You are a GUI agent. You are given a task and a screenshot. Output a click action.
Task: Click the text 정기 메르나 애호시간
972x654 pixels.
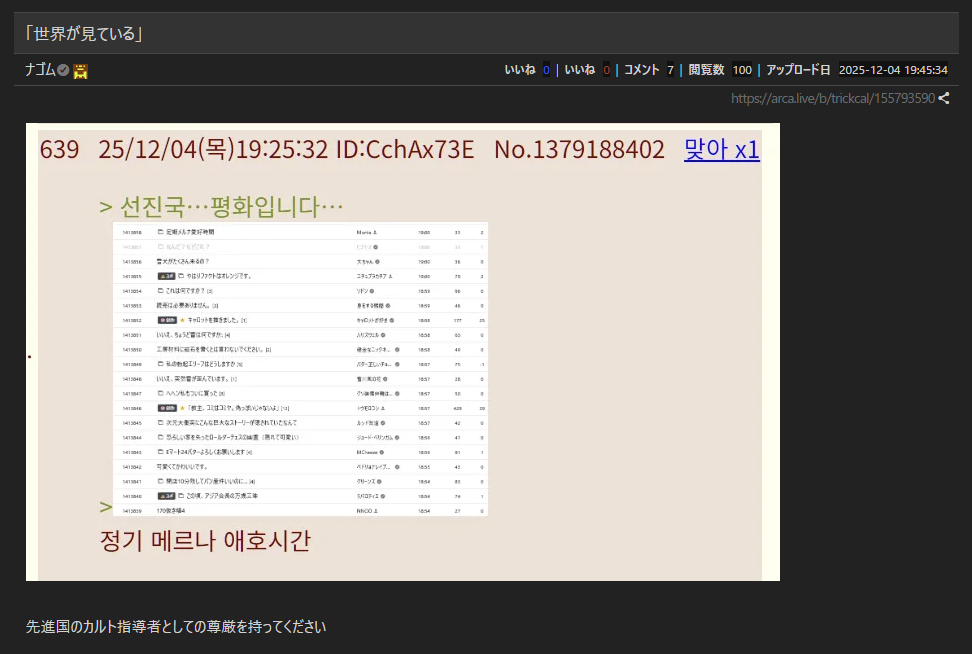point(205,541)
